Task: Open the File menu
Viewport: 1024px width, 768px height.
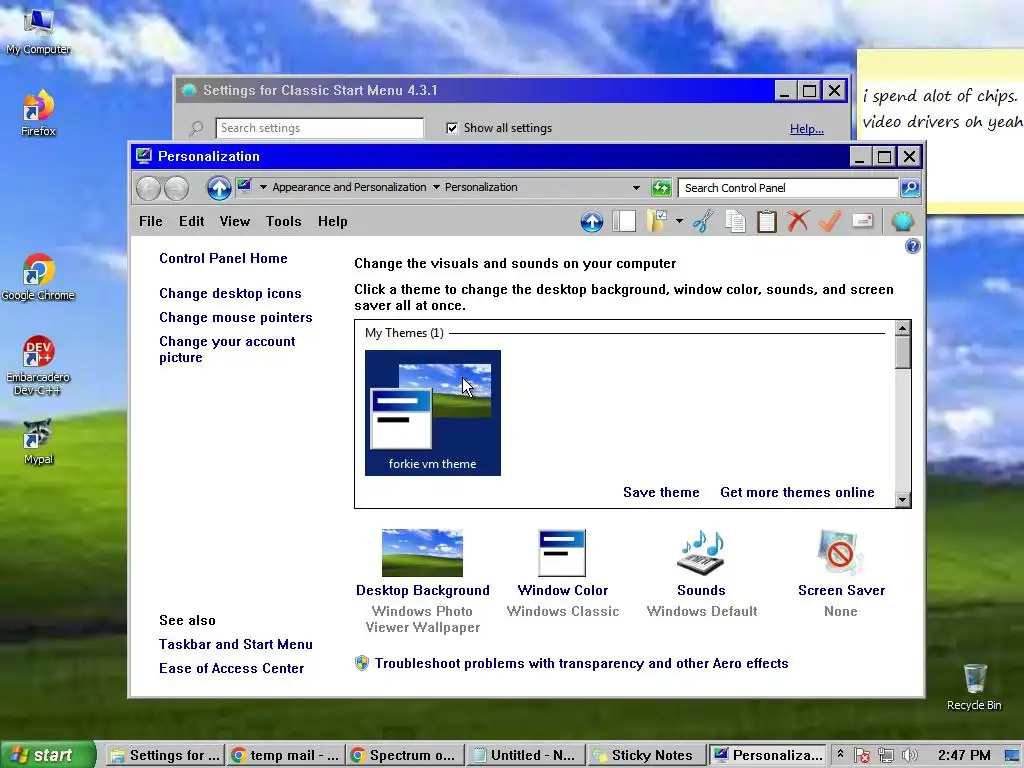Action: click(x=150, y=221)
